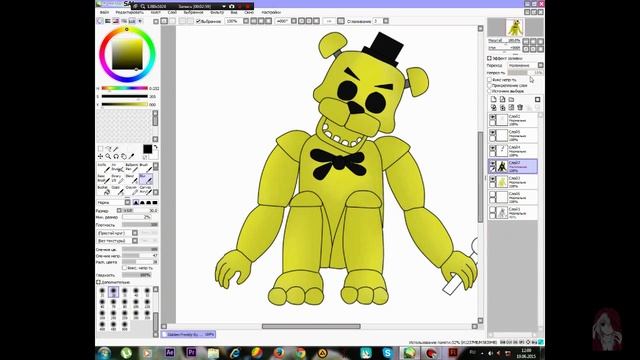
Task: Transfer layer contents down icon
Action: click(493, 108)
